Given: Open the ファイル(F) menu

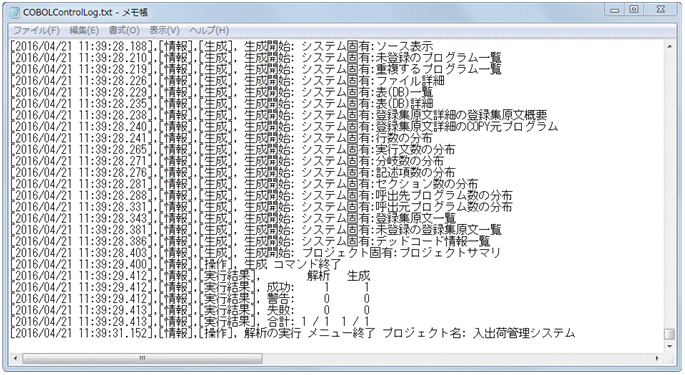Looking at the screenshot, I should [36, 30].
